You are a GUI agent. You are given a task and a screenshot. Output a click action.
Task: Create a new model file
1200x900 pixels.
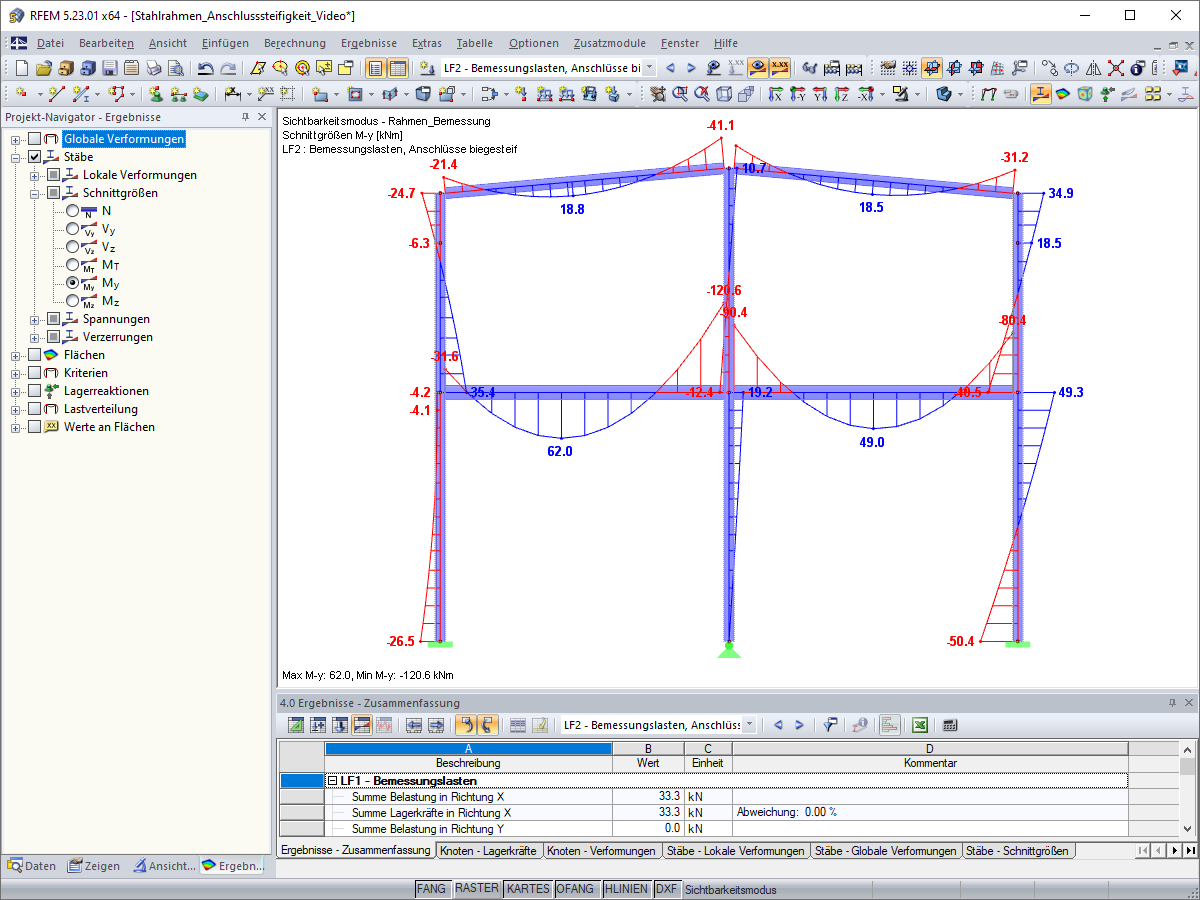[x=23, y=68]
